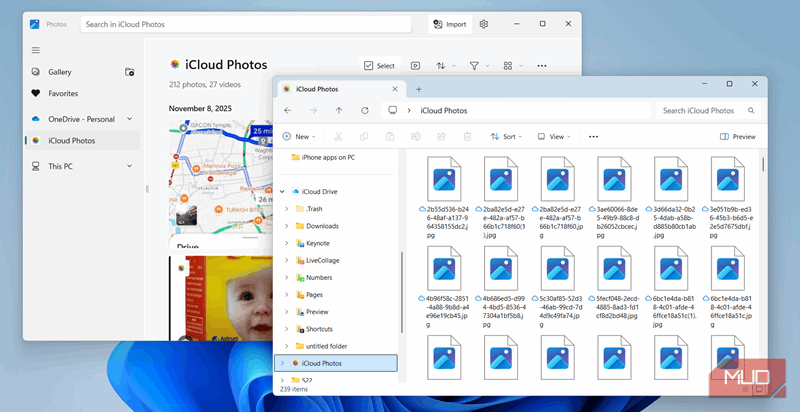This screenshot has height=412, width=800.
Task: Select file 5fecf048-2ecd jpg
Action: coord(614,283)
